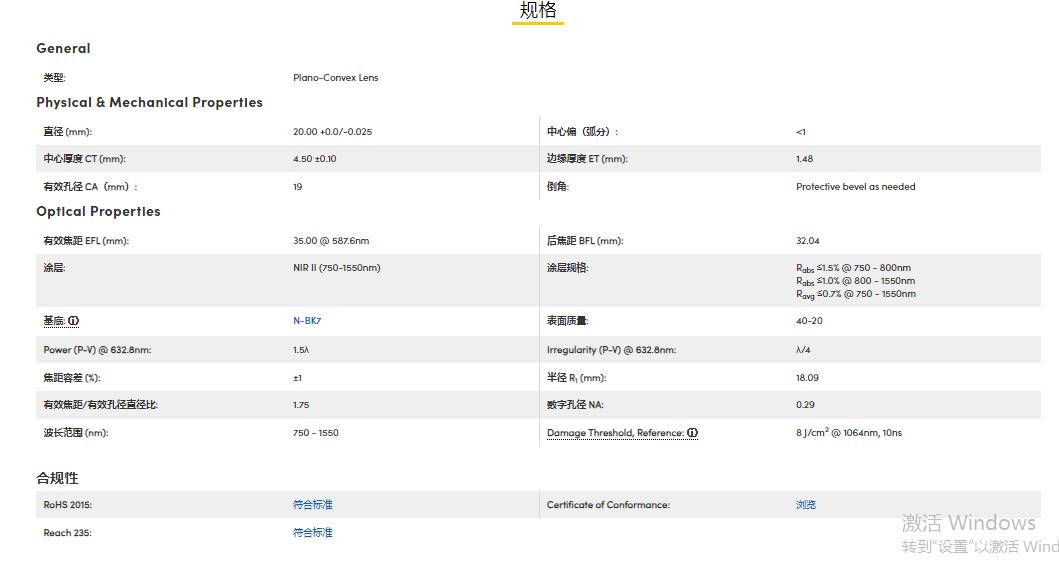Click the Optical Properties heading
Image resolution: width=1059 pixels, height=561 pixels.
pyautogui.click(x=99, y=211)
